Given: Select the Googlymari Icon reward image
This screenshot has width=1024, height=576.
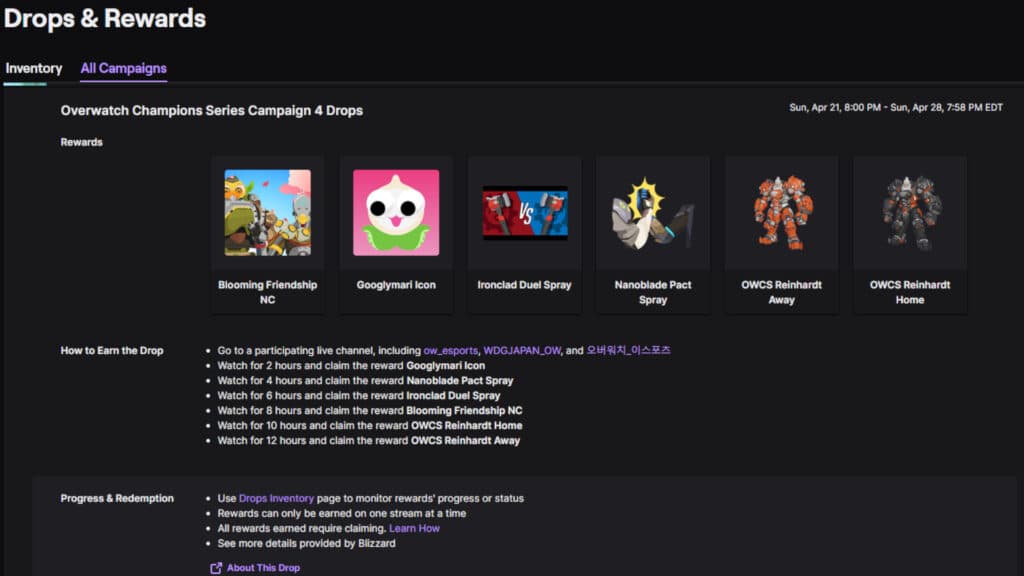Looking at the screenshot, I should [396, 212].
